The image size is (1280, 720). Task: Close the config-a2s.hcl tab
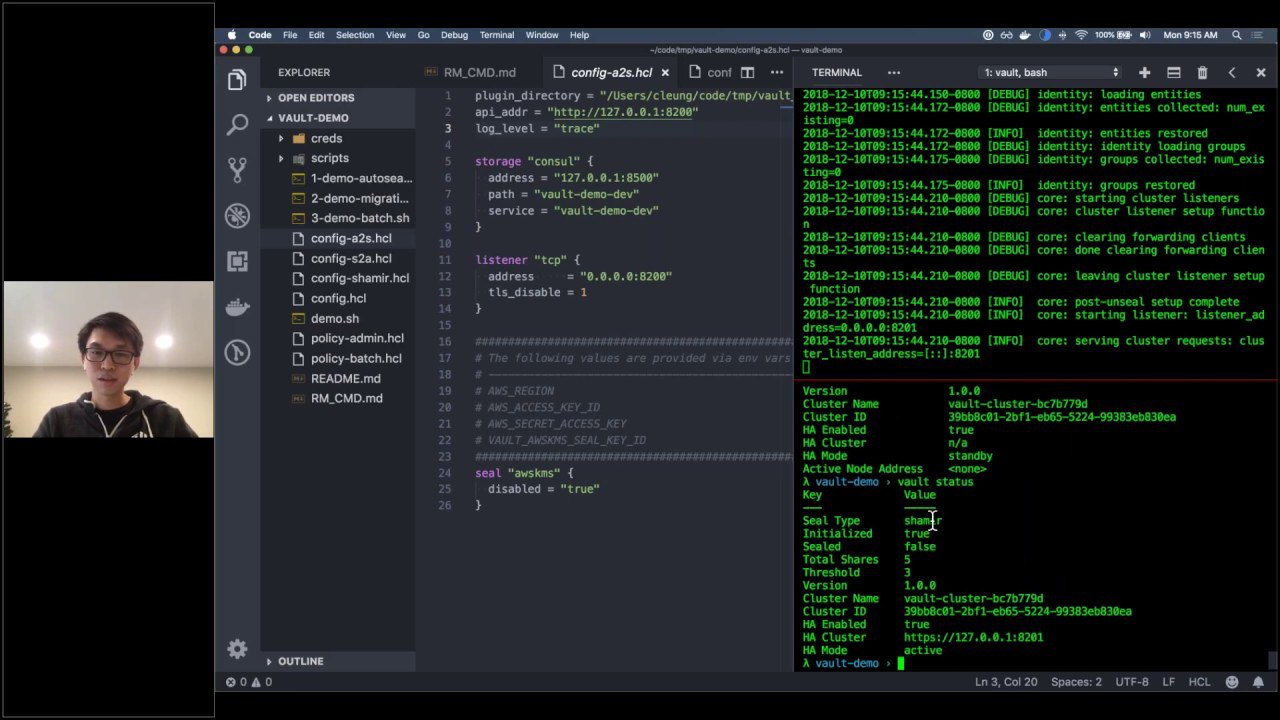coord(665,72)
